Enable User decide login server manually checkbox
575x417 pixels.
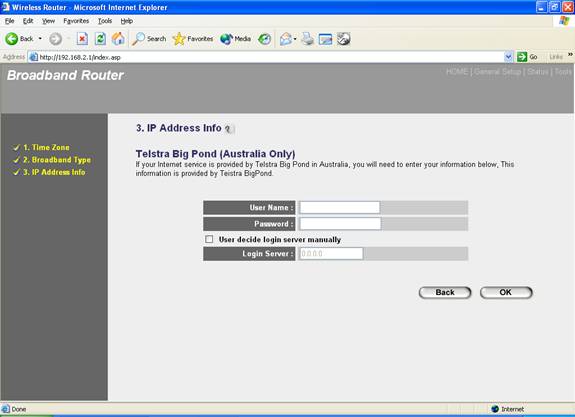(209, 239)
